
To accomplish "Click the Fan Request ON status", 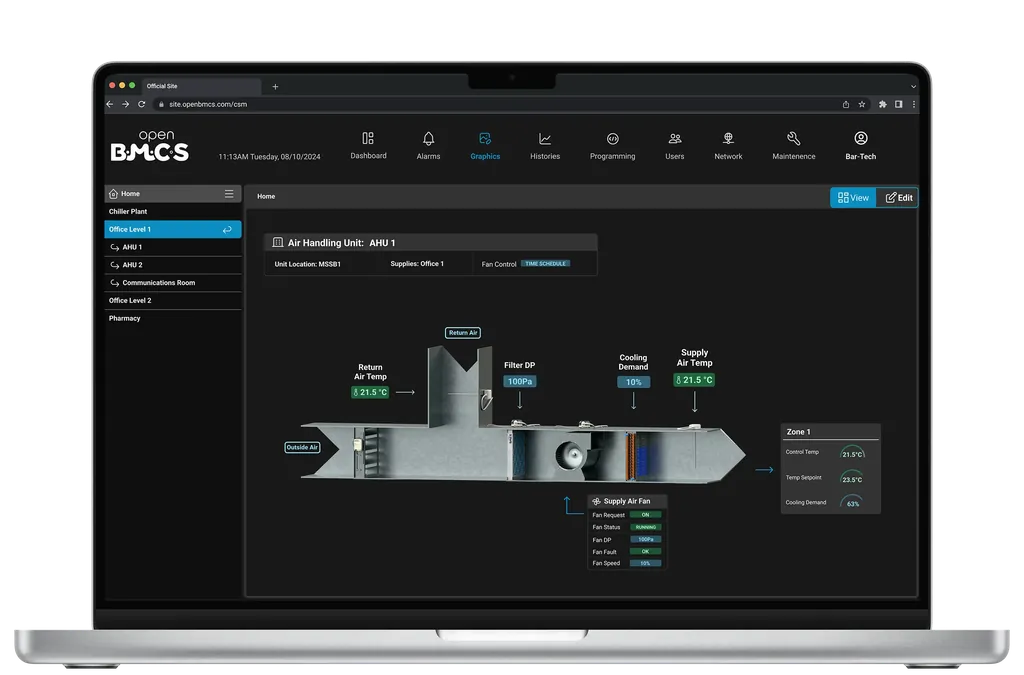I will click(x=645, y=515).
